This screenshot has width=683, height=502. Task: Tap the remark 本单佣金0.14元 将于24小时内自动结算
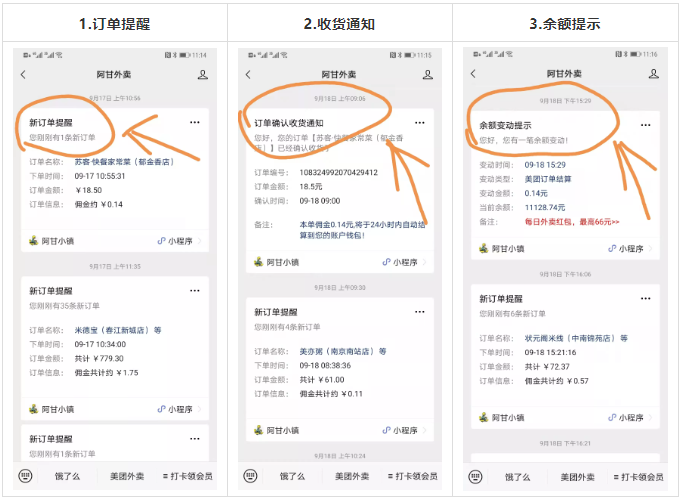click(x=362, y=230)
